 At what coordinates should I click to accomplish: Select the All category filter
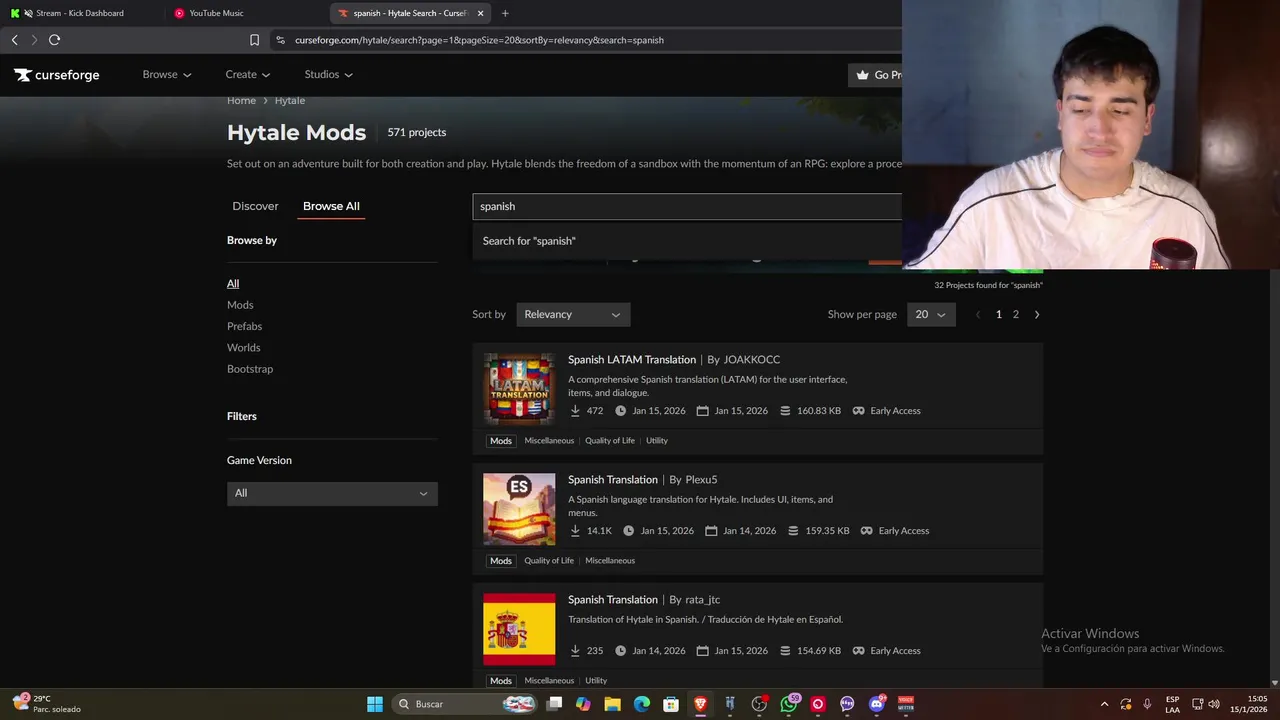pos(233,284)
